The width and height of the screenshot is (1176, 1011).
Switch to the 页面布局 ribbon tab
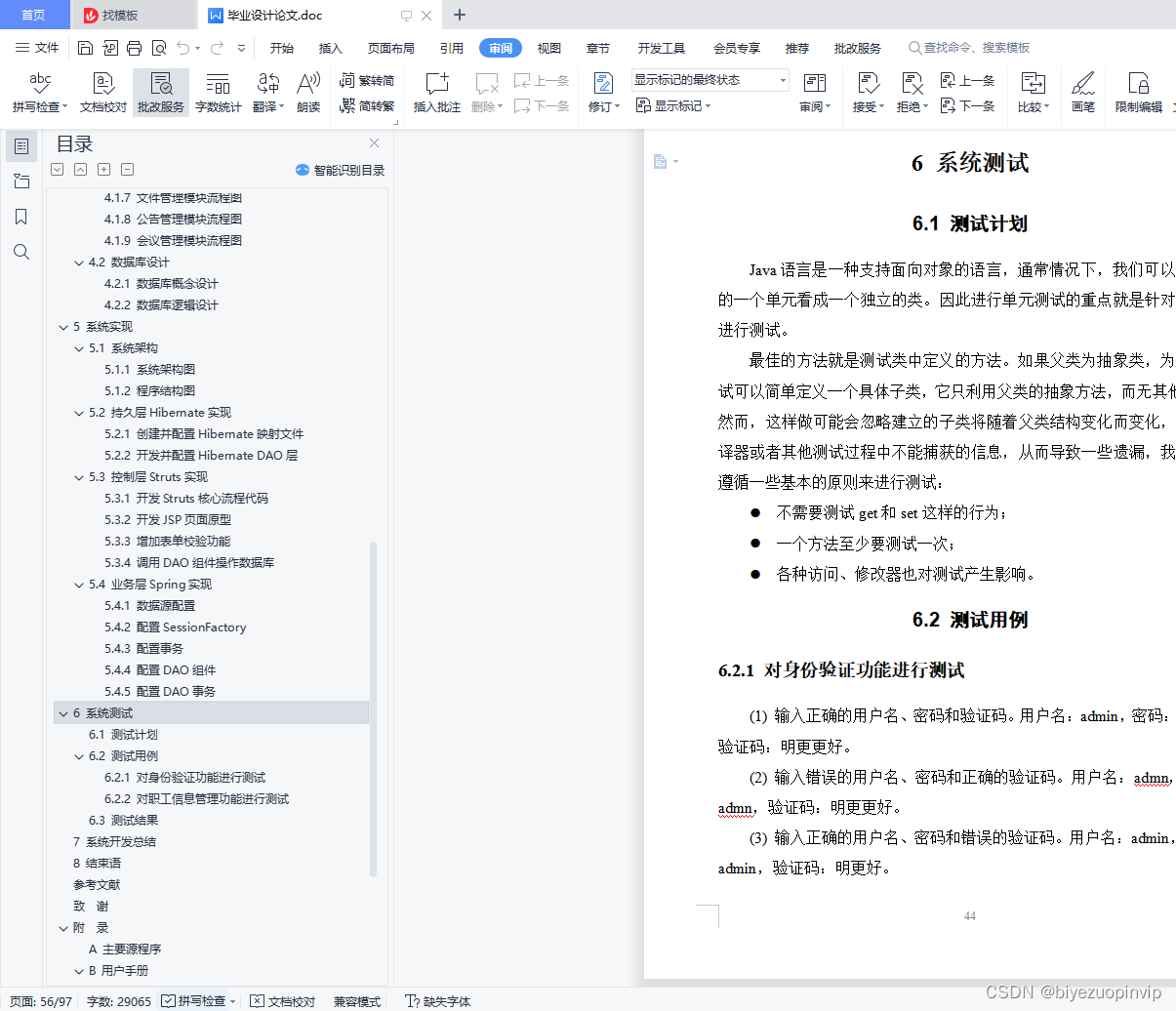pos(391,48)
